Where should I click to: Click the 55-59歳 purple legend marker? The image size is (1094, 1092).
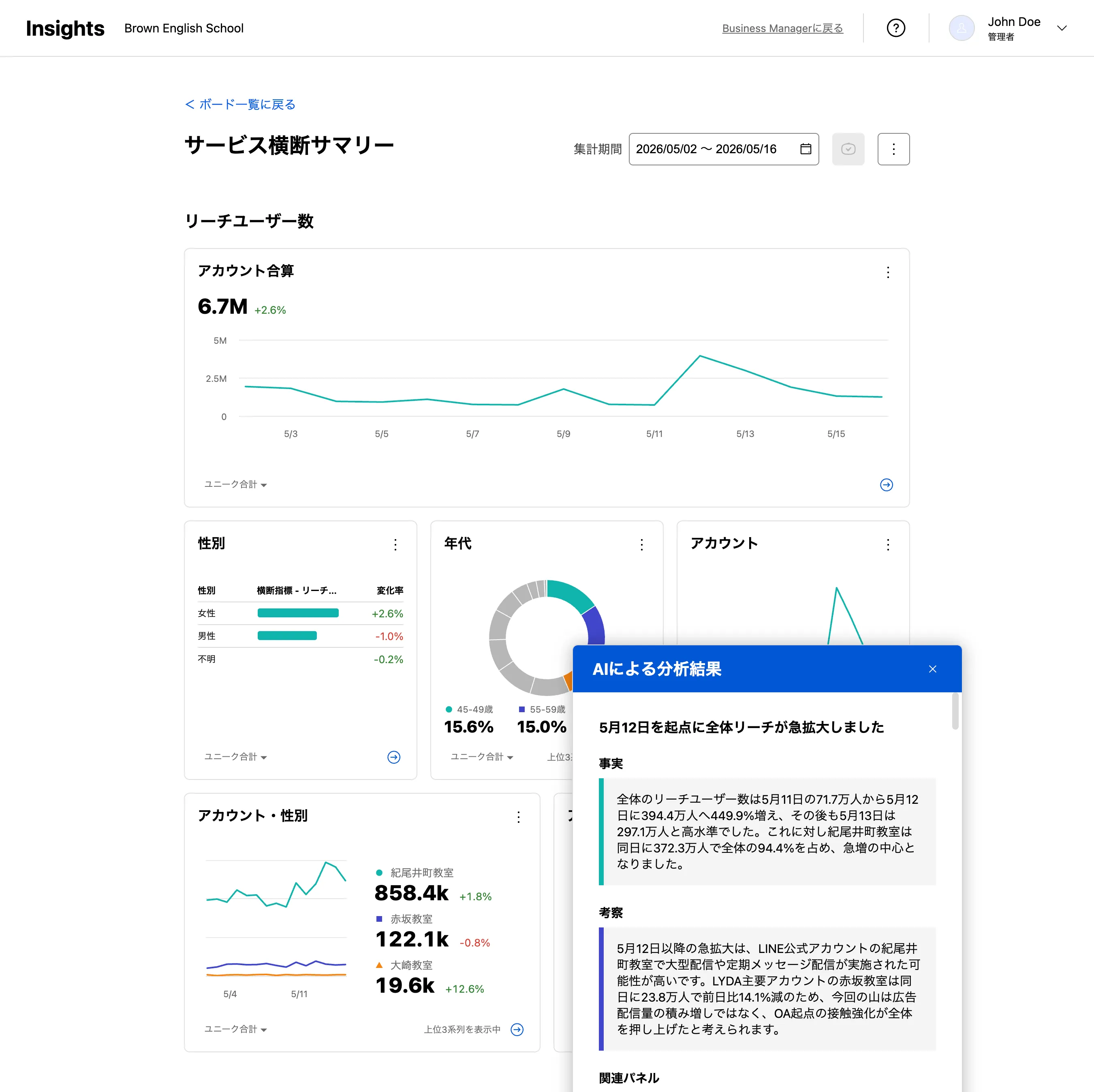tap(521, 709)
